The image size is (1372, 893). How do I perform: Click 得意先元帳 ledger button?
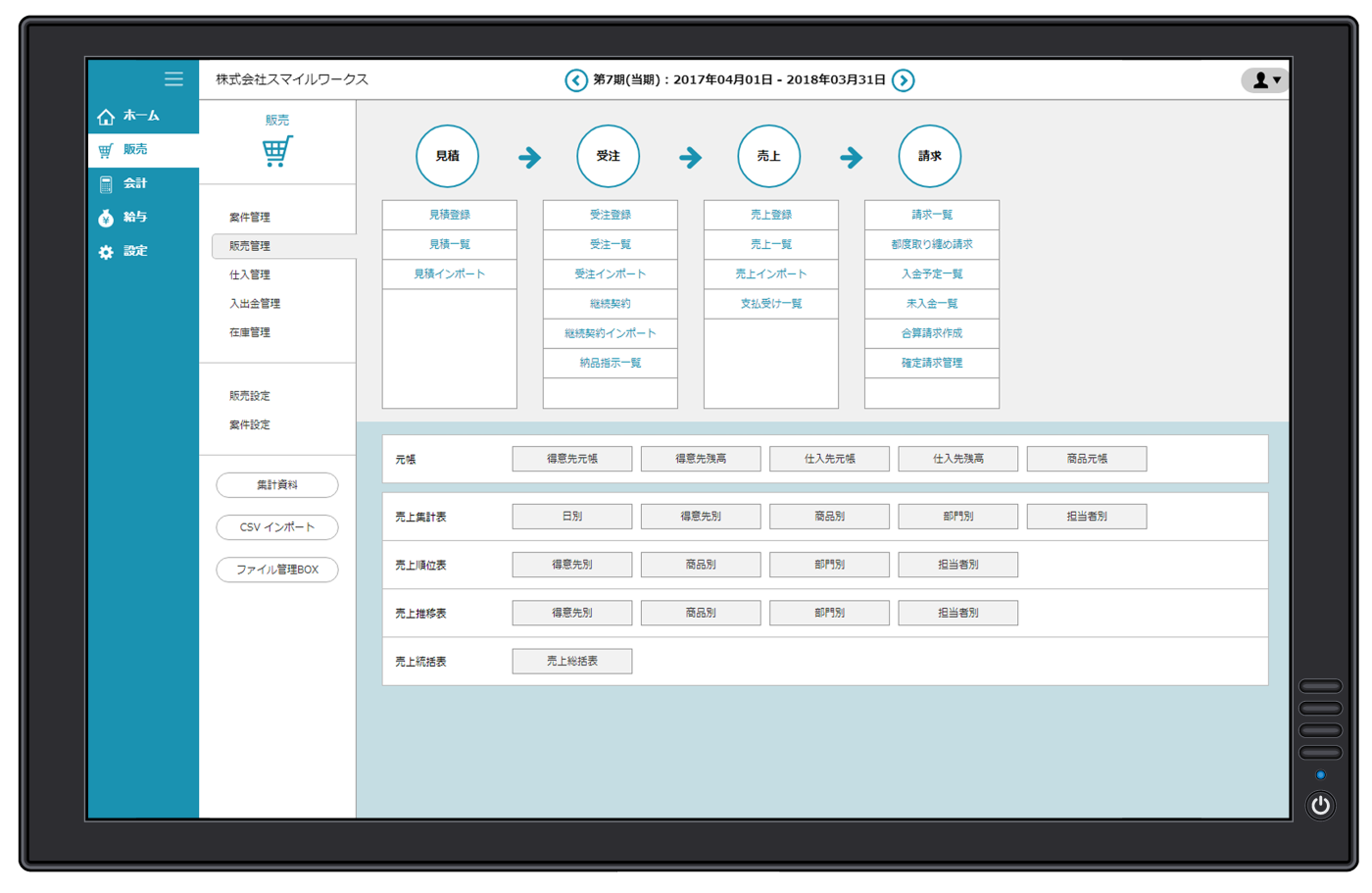tap(572, 459)
